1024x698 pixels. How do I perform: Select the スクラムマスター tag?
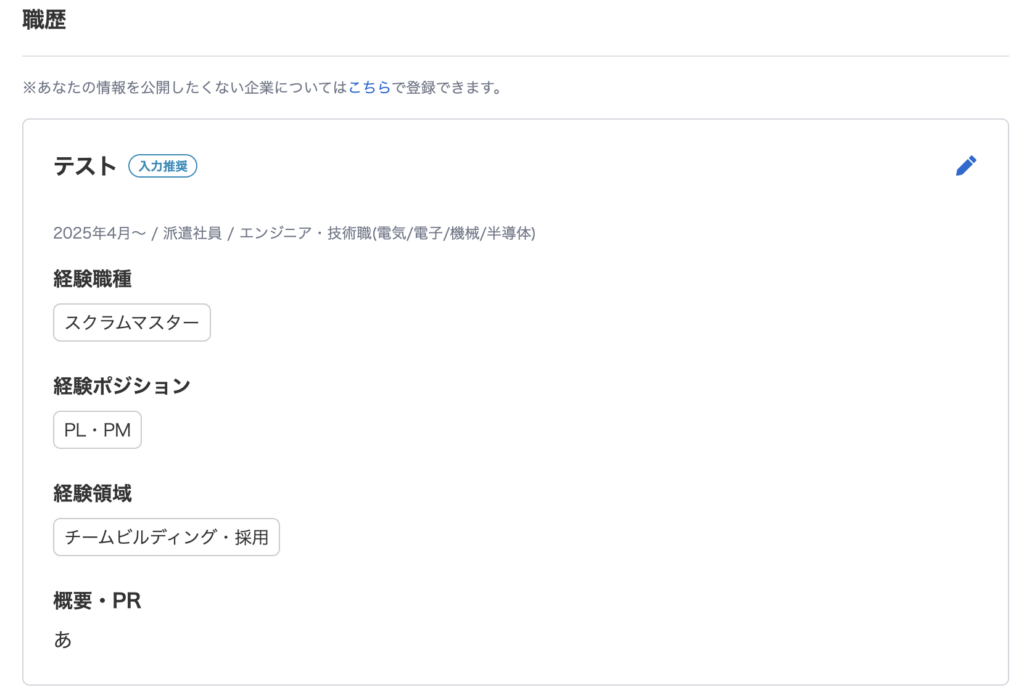[x=132, y=323]
